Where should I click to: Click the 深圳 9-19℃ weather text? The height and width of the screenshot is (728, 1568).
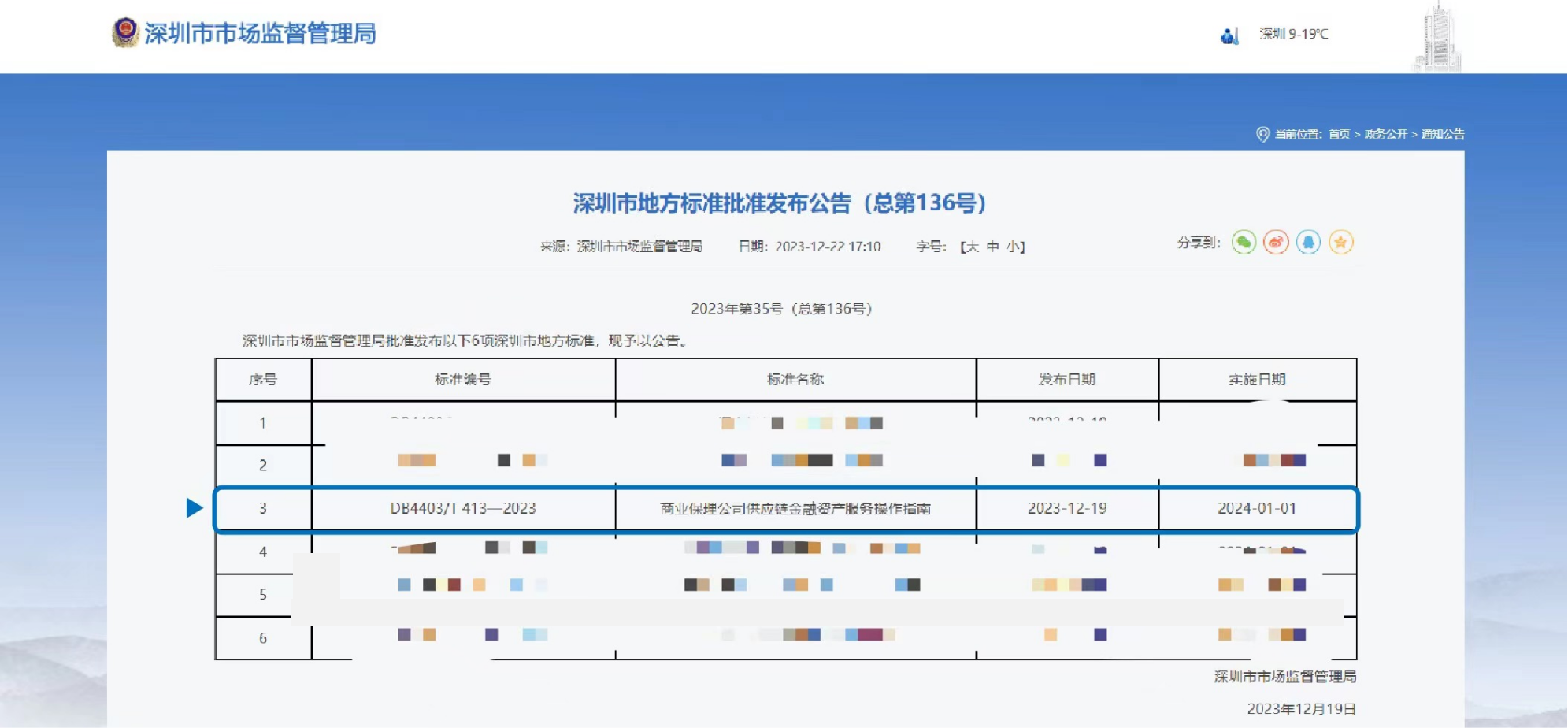click(x=1293, y=34)
